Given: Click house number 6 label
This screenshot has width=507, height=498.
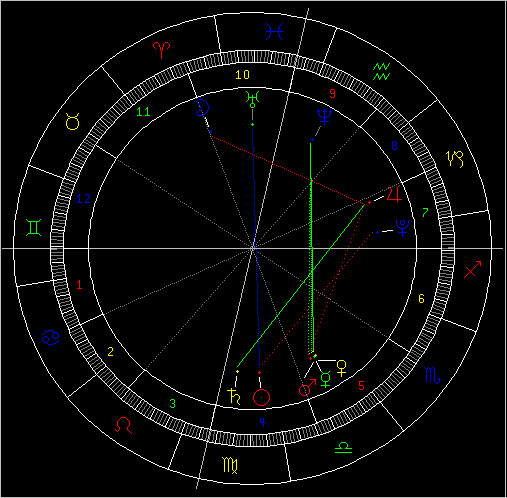Looking at the screenshot, I should (421, 299).
